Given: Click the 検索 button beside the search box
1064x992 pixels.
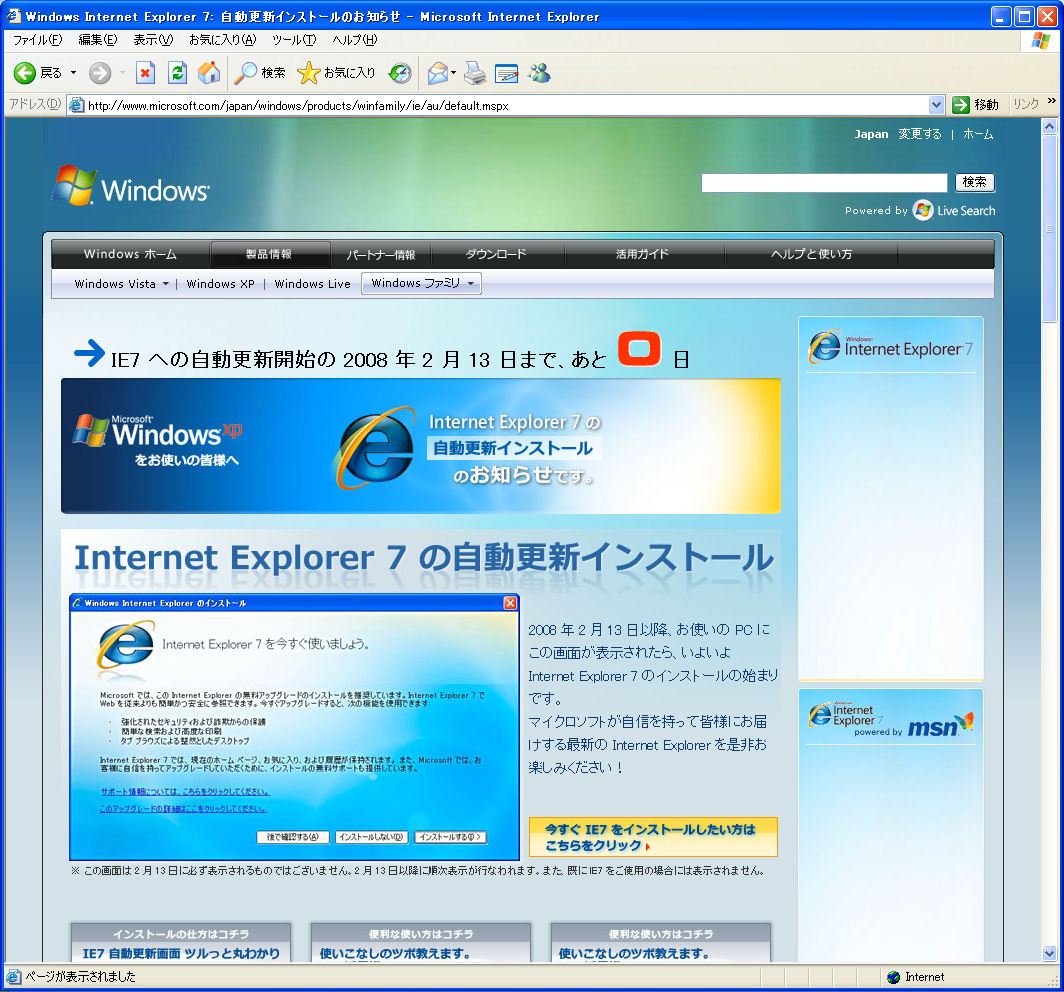Looking at the screenshot, I should point(974,182).
